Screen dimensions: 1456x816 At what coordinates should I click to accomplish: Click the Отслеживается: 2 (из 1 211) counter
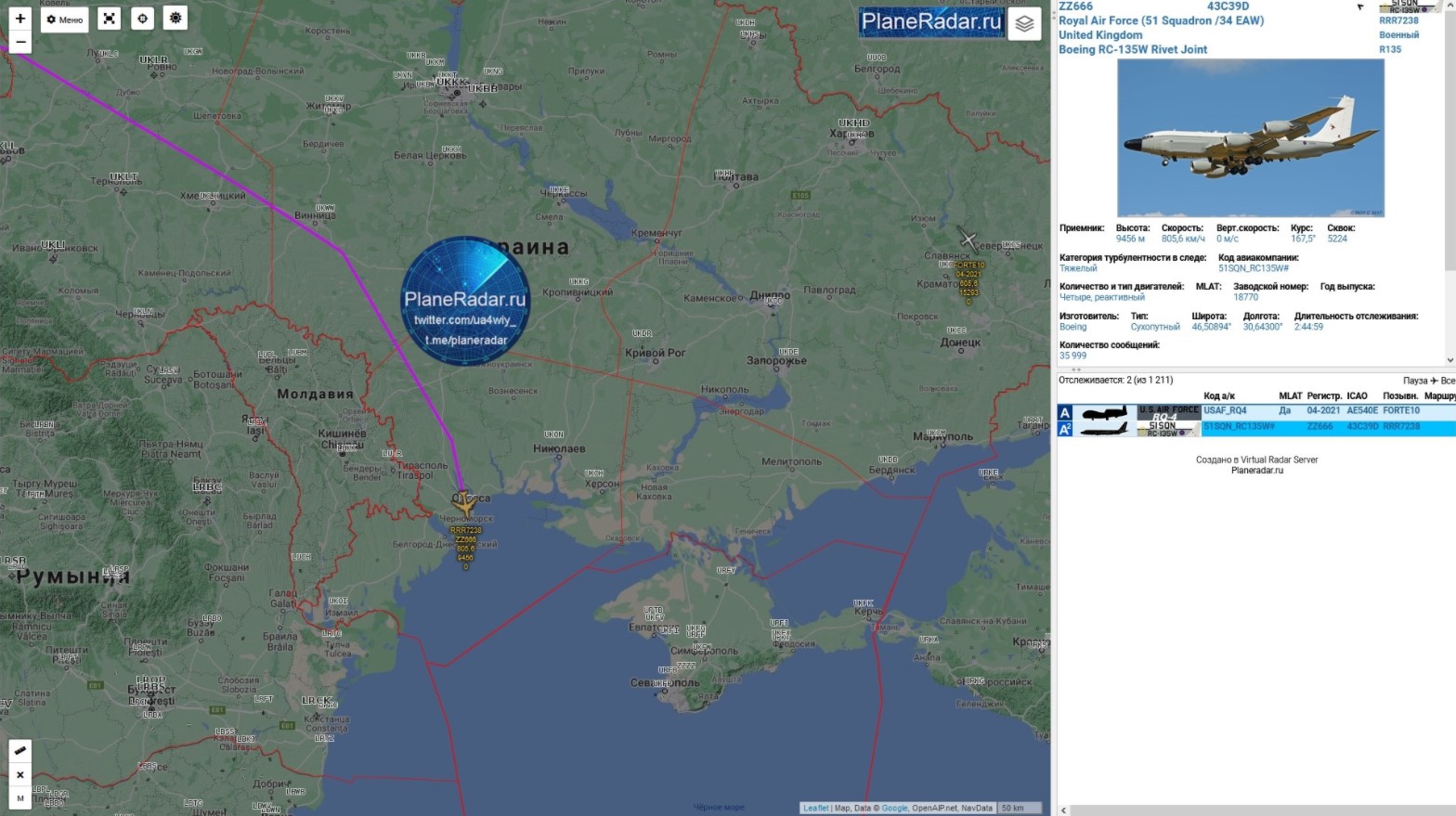click(1115, 381)
